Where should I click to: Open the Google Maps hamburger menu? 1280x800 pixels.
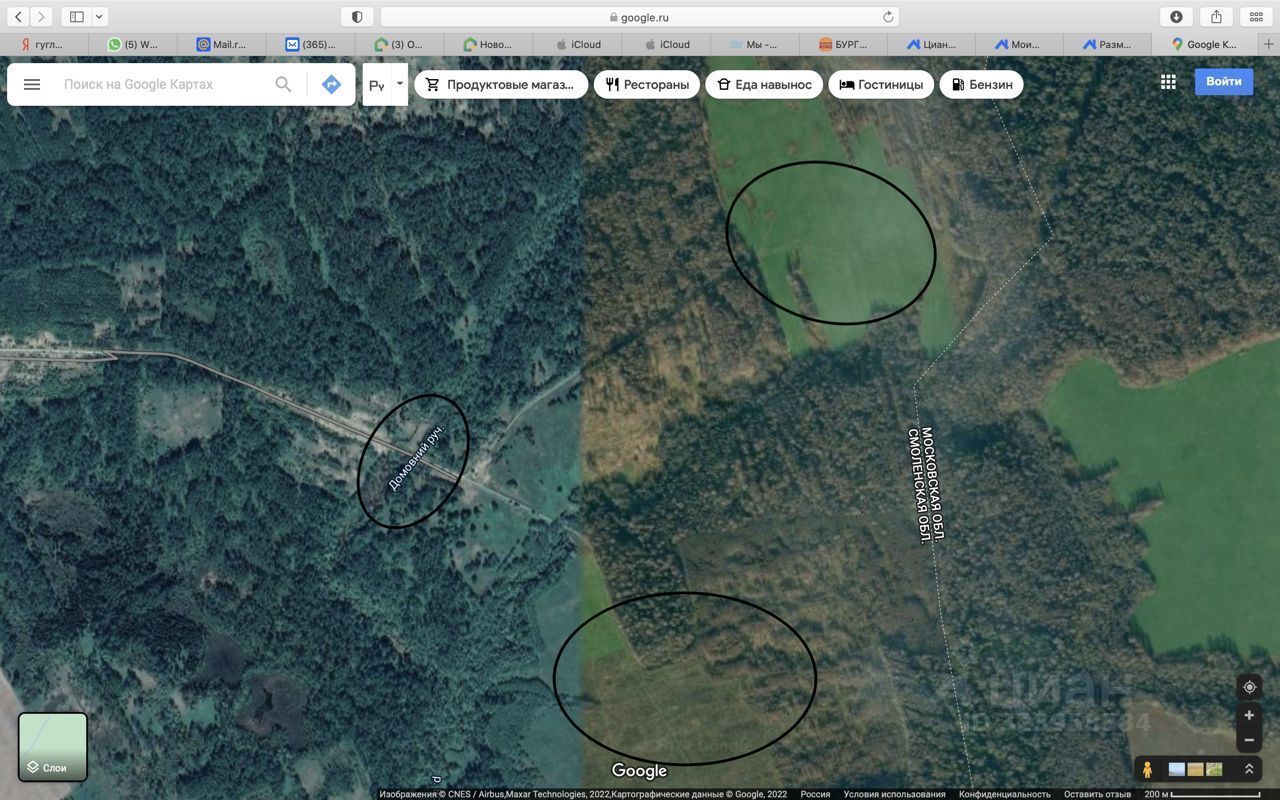pyautogui.click(x=32, y=85)
